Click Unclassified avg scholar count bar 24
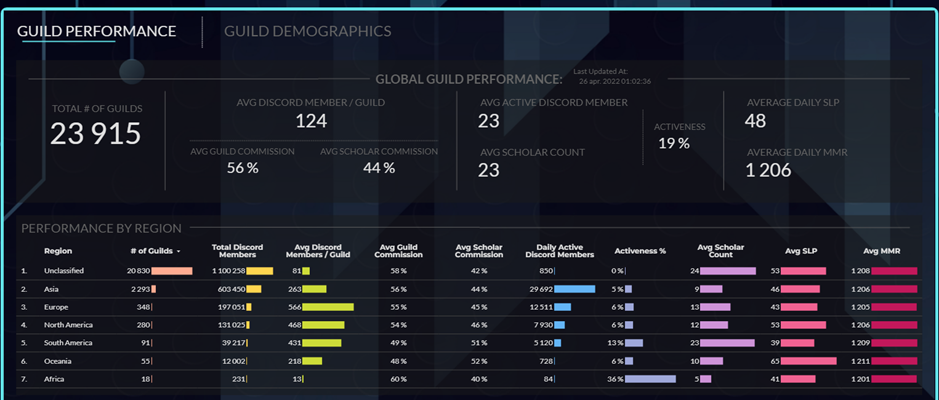Viewport: 939px width, 400px height. pos(728,271)
